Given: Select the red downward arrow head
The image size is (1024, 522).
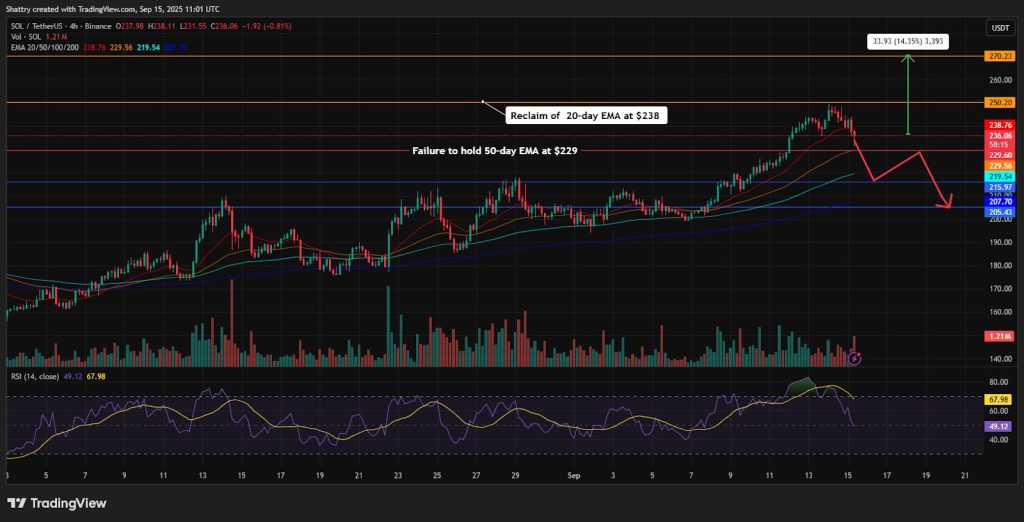Looking at the screenshot, I should 945,205.
